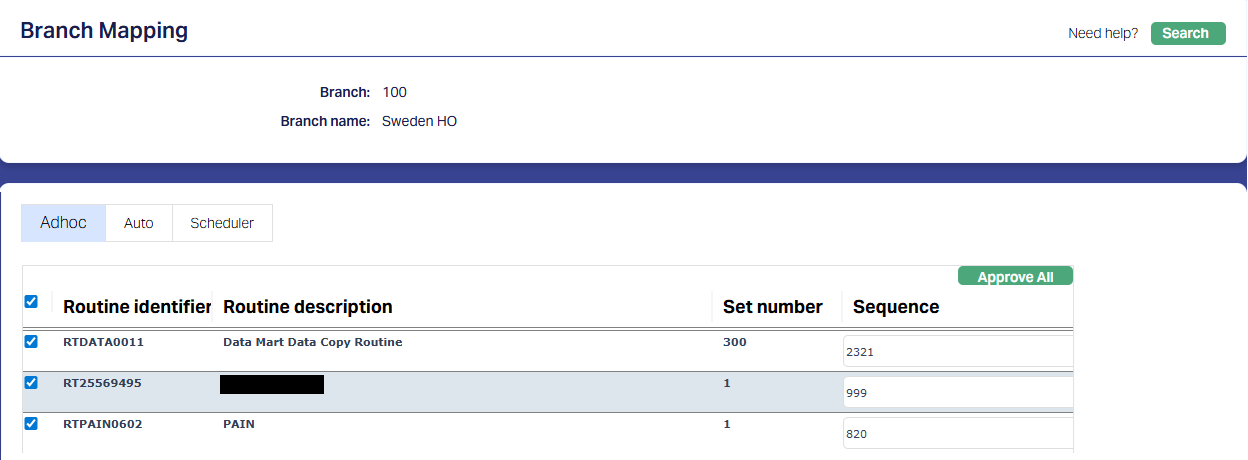Click the Sequence column header
The width and height of the screenshot is (1248, 460).
tap(895, 306)
